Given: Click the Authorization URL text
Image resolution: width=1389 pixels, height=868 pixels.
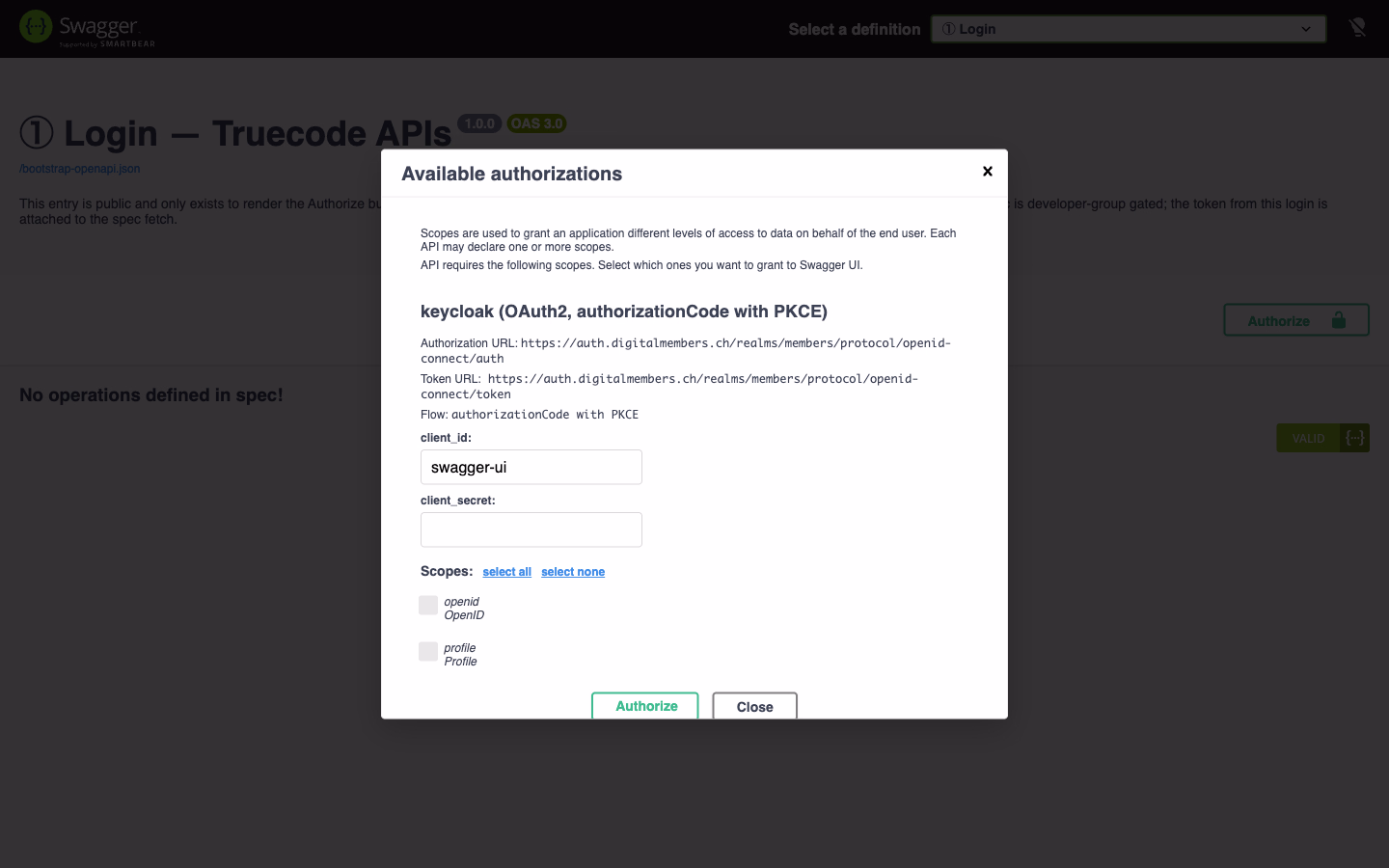Looking at the screenshot, I should click(x=686, y=350).
